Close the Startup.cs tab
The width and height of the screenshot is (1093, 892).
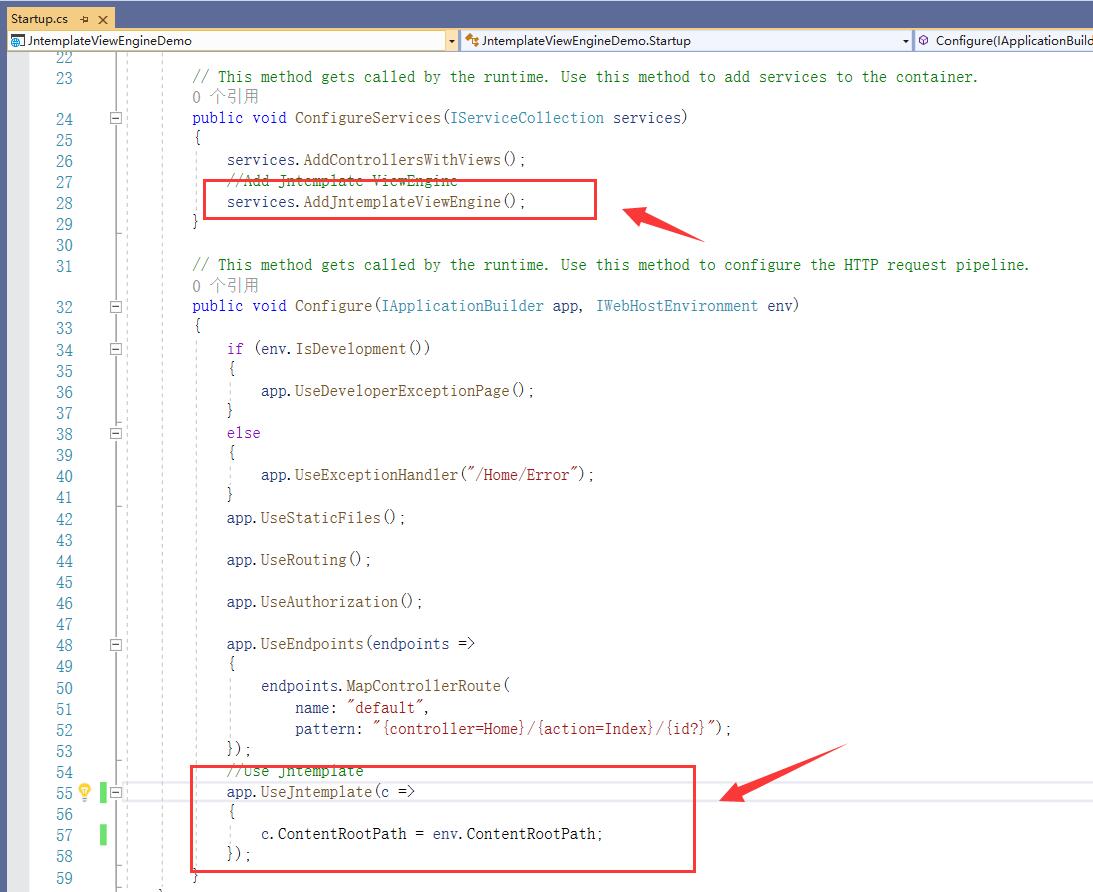[102, 20]
